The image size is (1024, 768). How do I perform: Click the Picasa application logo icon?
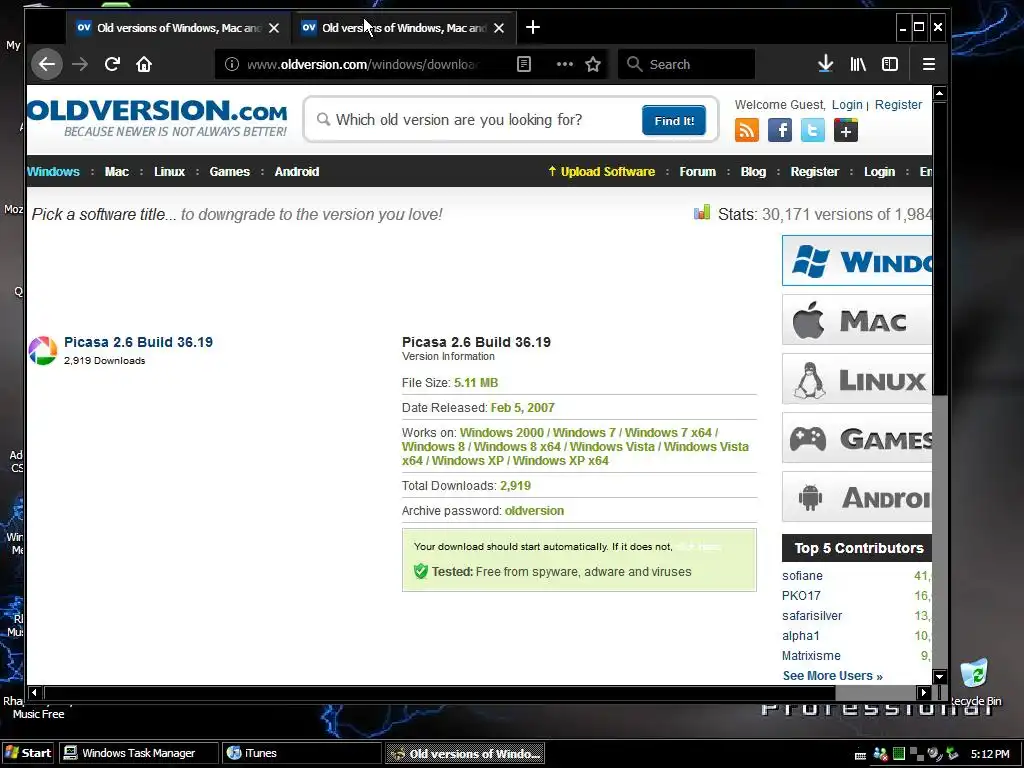click(43, 351)
